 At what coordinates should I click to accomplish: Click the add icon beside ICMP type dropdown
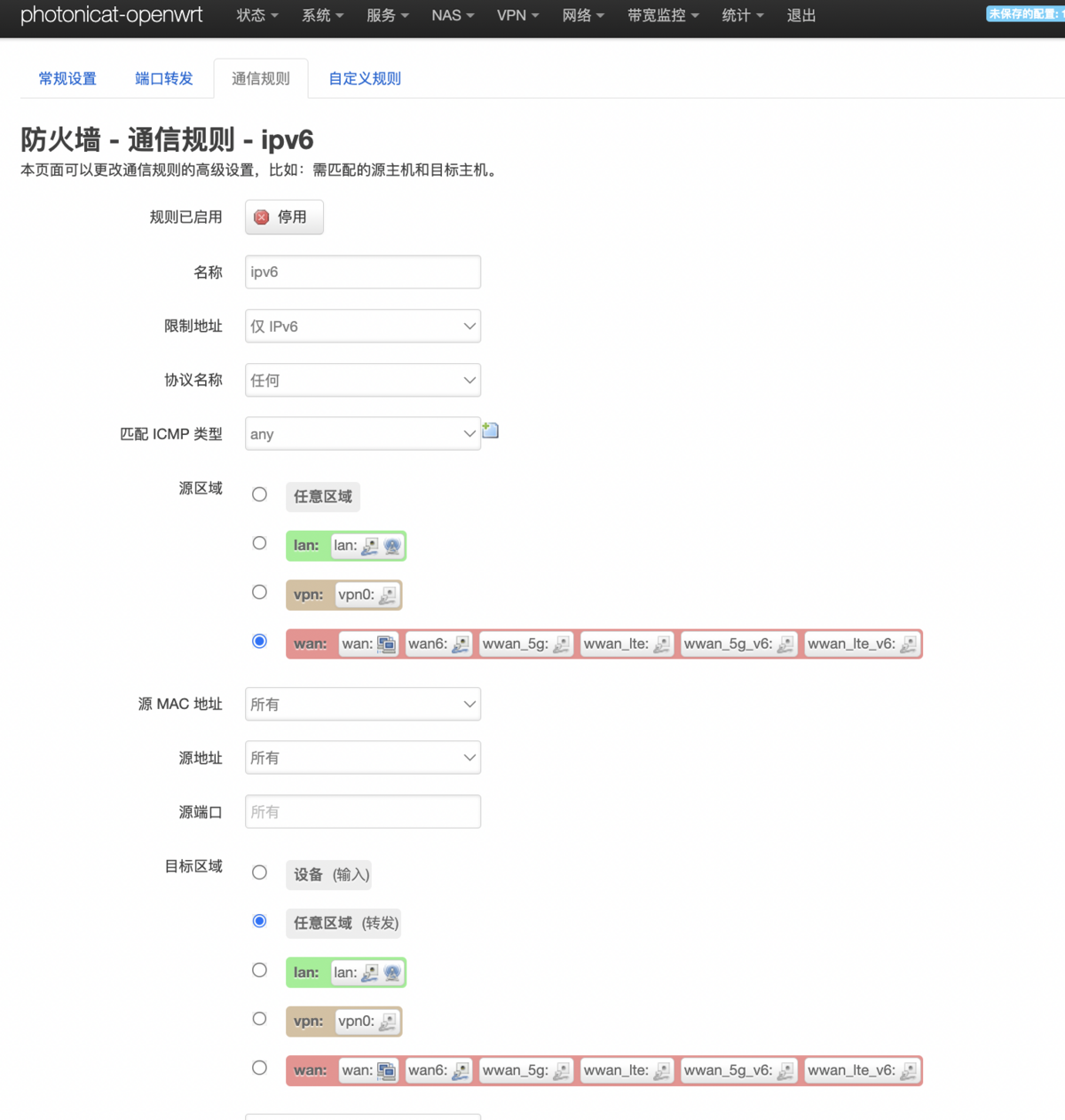pos(491,430)
